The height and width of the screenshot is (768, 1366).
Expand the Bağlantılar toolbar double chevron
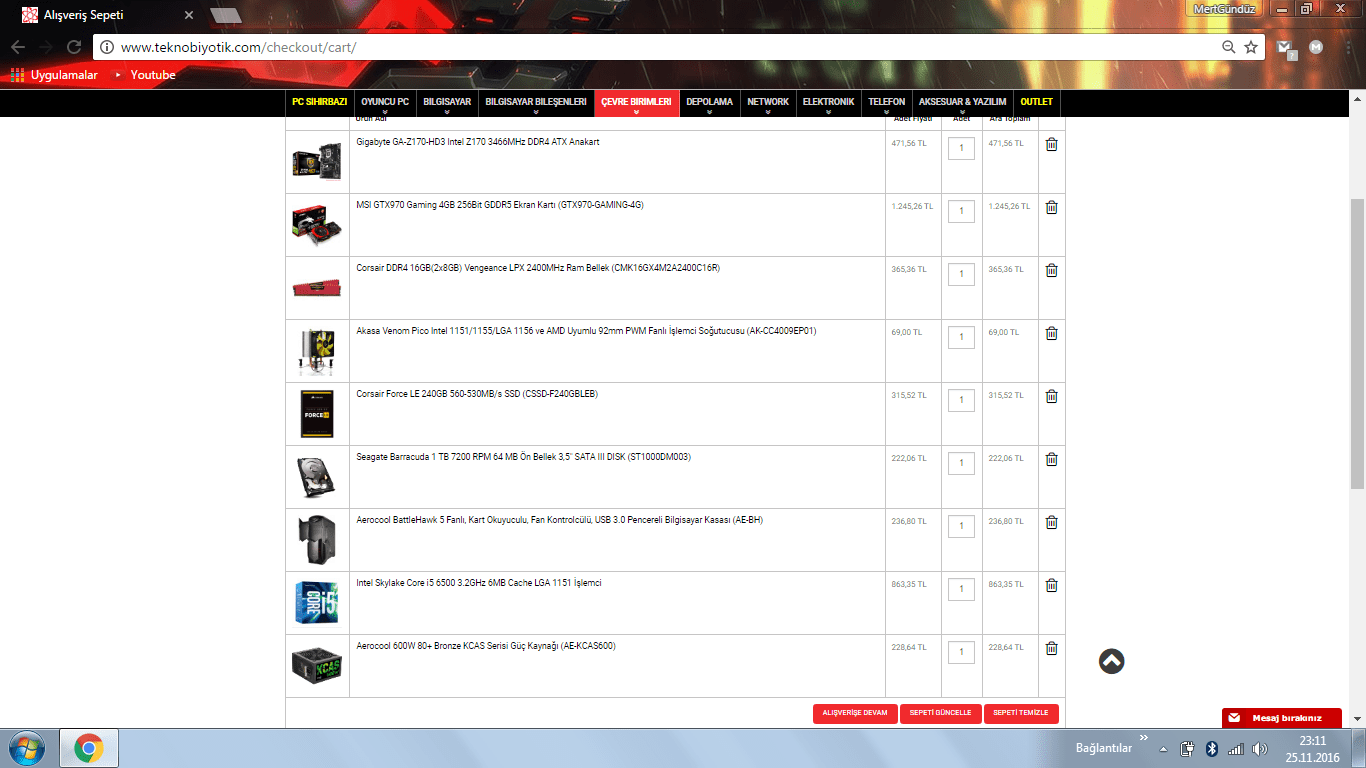pos(1143,737)
